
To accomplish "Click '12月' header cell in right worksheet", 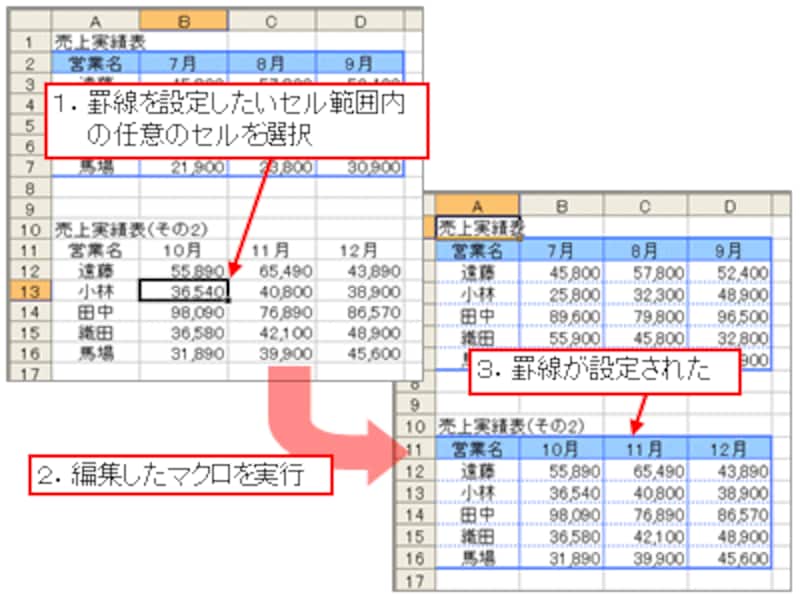I will (x=730, y=449).
